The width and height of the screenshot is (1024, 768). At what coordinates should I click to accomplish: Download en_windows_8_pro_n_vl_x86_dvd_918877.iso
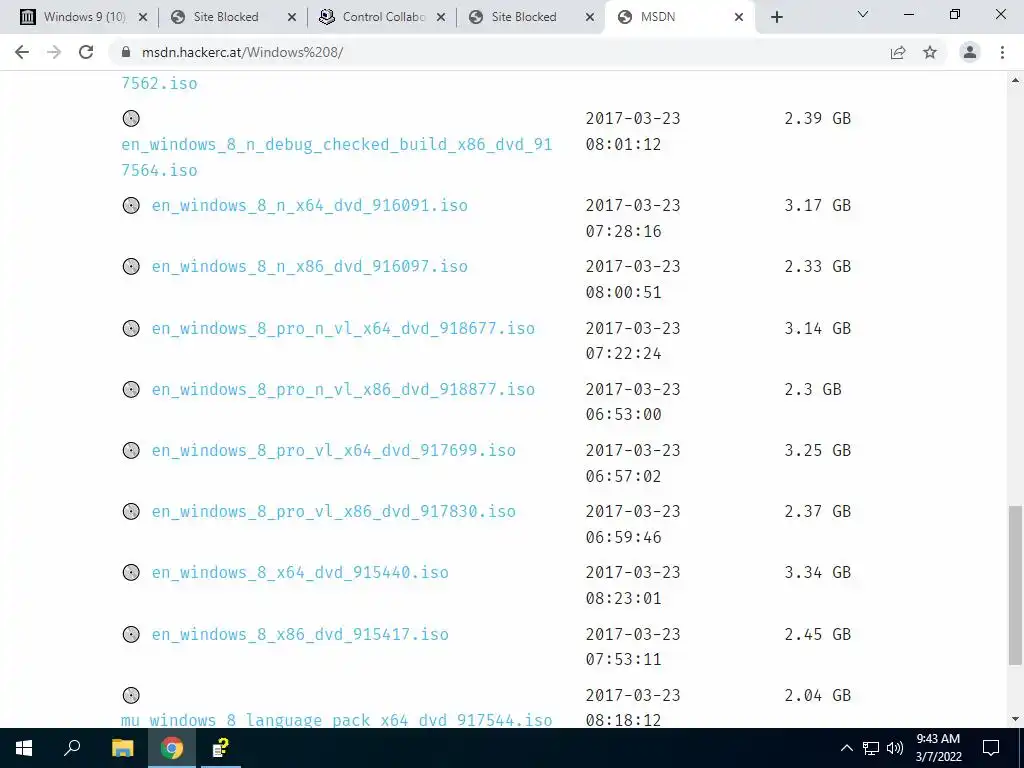343,390
